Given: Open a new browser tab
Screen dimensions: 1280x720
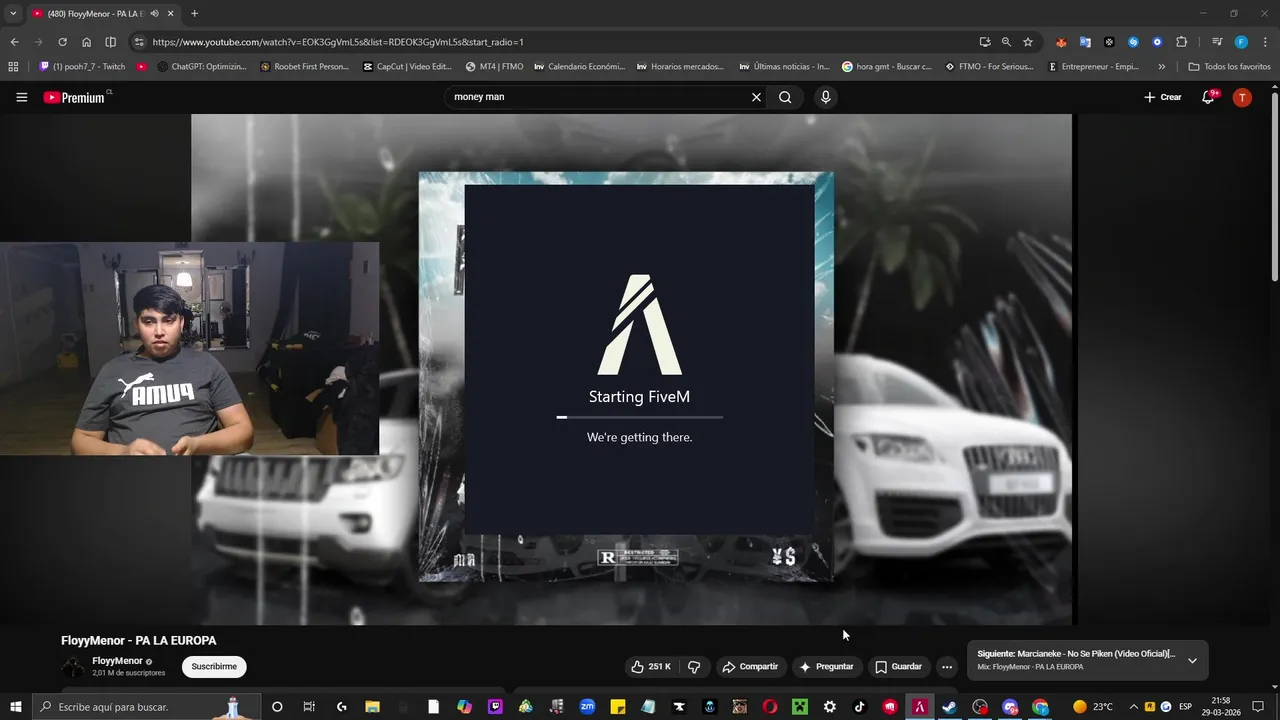Looking at the screenshot, I should coord(194,13).
